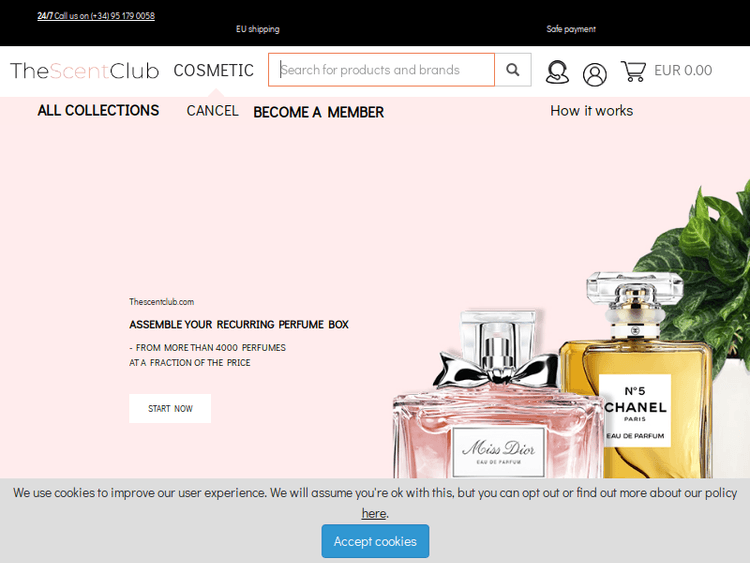Click the EU shipping text in top bar
This screenshot has height=563, width=750.
[257, 29]
